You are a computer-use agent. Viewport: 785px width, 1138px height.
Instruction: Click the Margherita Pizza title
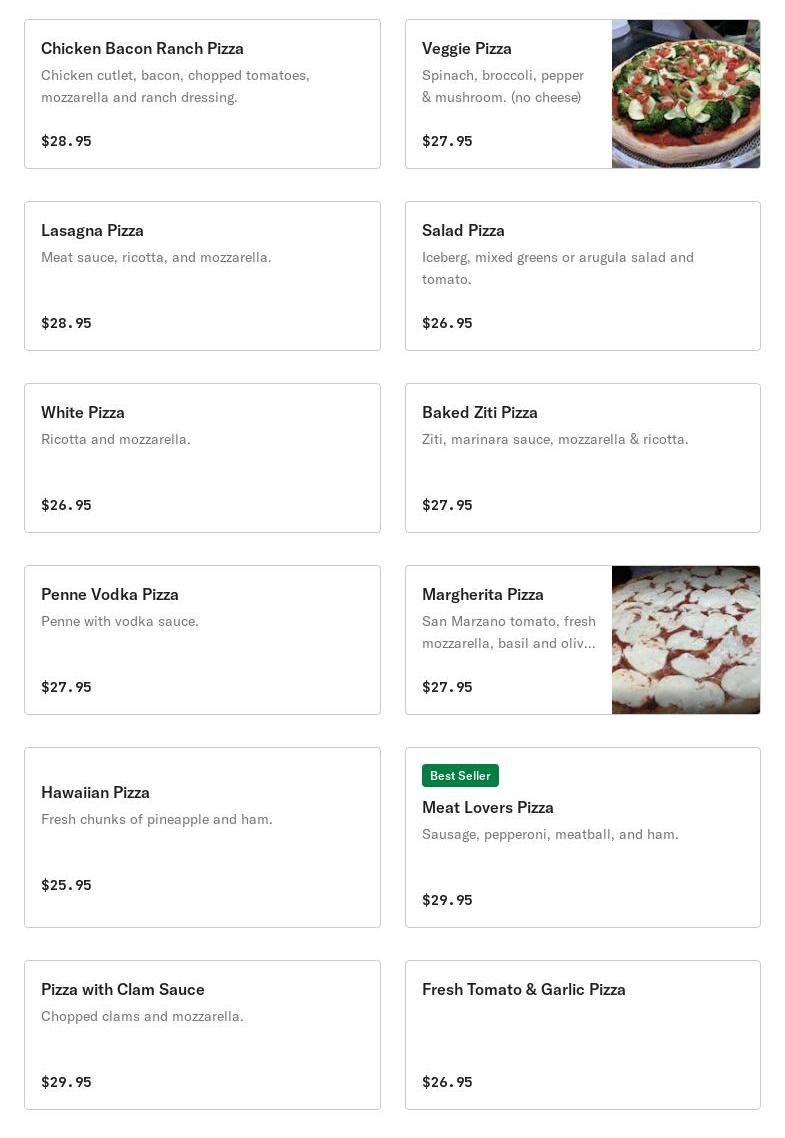click(x=482, y=594)
